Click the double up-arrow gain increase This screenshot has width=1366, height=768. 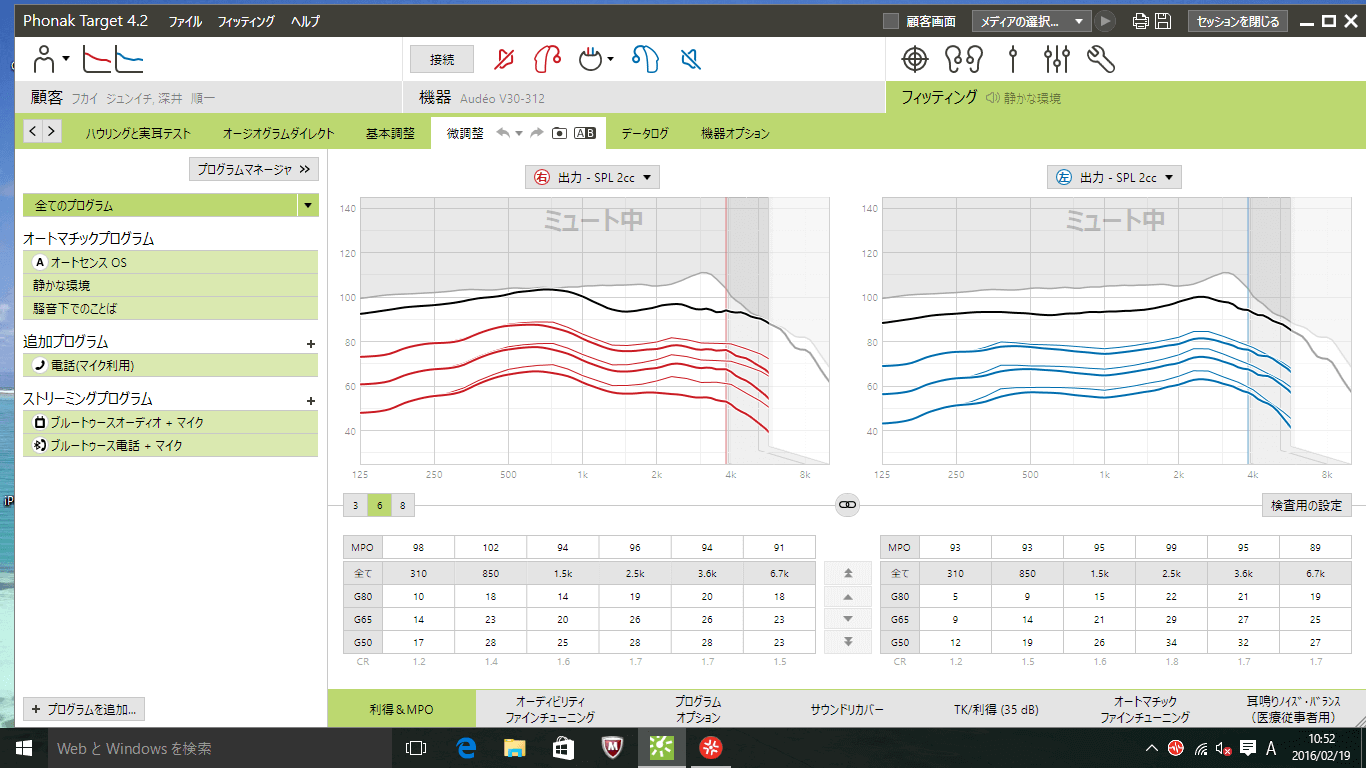pos(848,573)
